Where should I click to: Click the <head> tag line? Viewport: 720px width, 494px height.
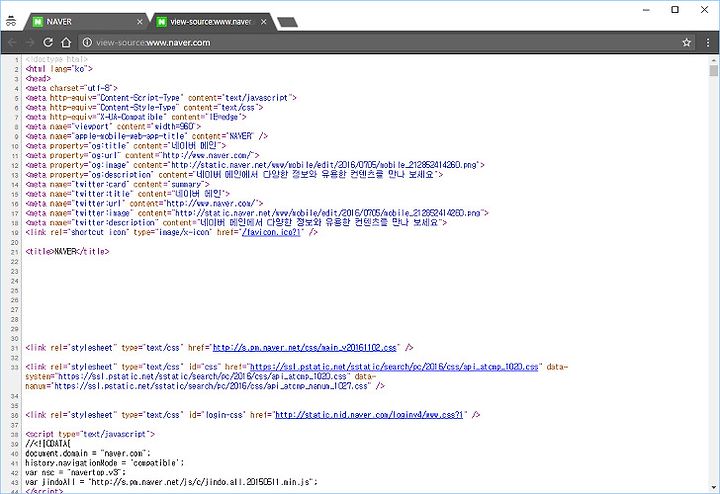tap(38, 79)
